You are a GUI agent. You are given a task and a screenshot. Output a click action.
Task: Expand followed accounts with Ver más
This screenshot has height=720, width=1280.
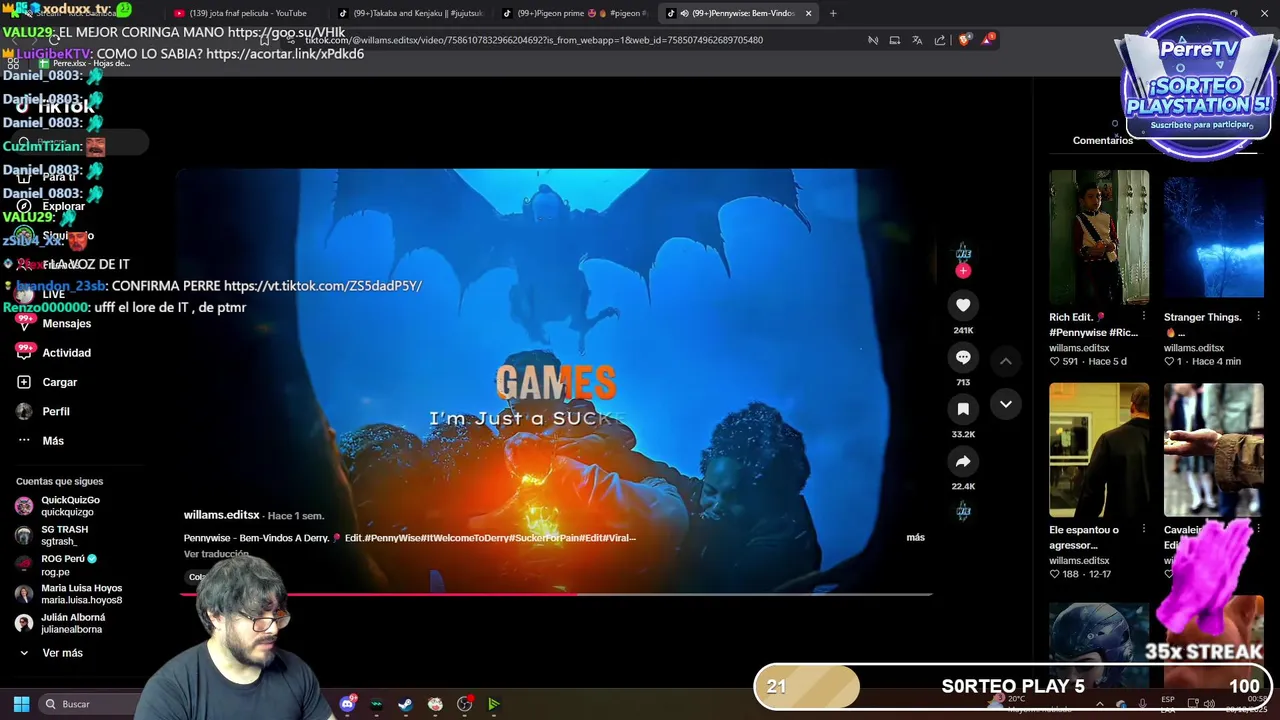pyautogui.click(x=62, y=652)
